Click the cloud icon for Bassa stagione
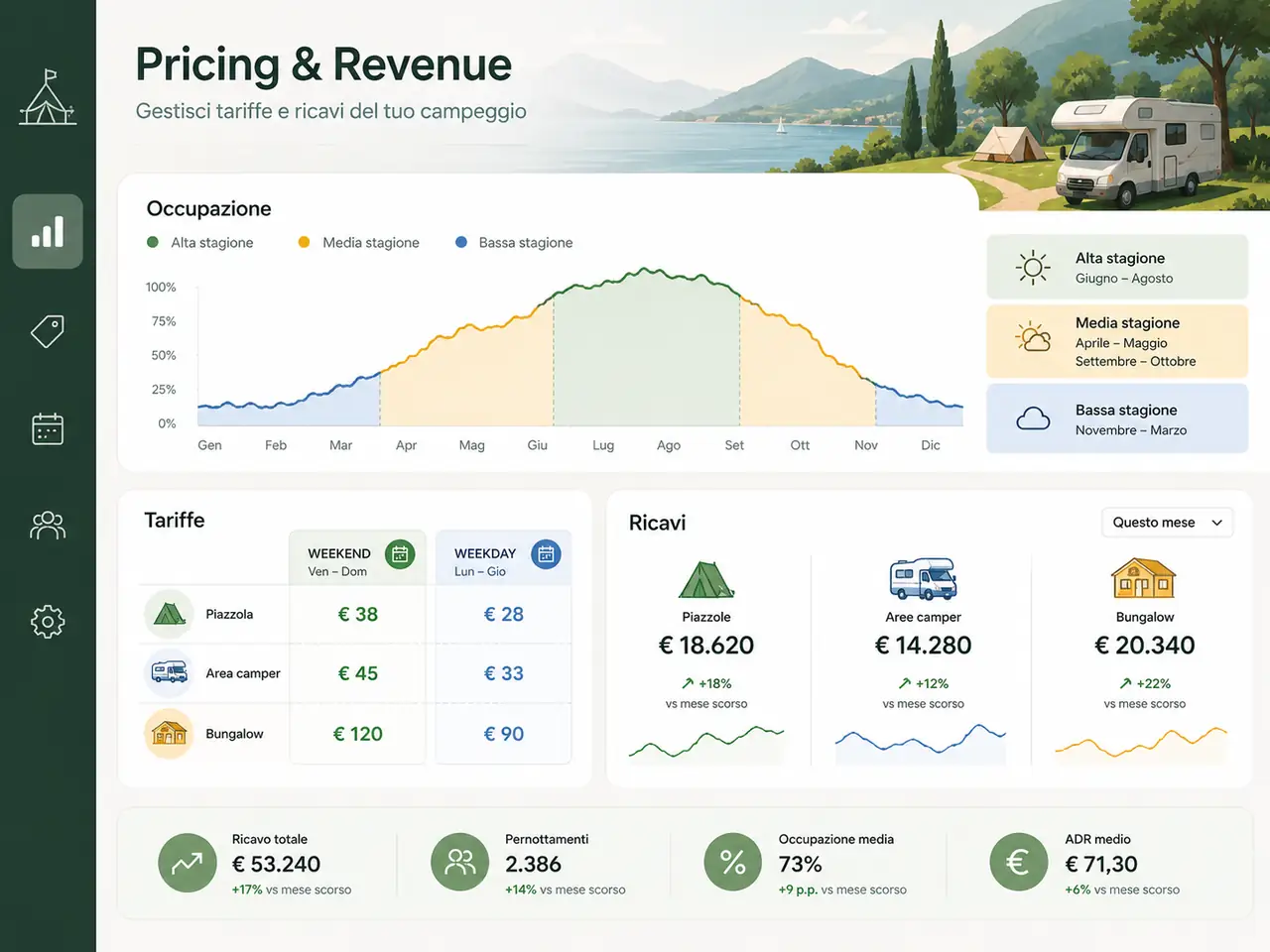The width and height of the screenshot is (1270, 952). 1033,418
